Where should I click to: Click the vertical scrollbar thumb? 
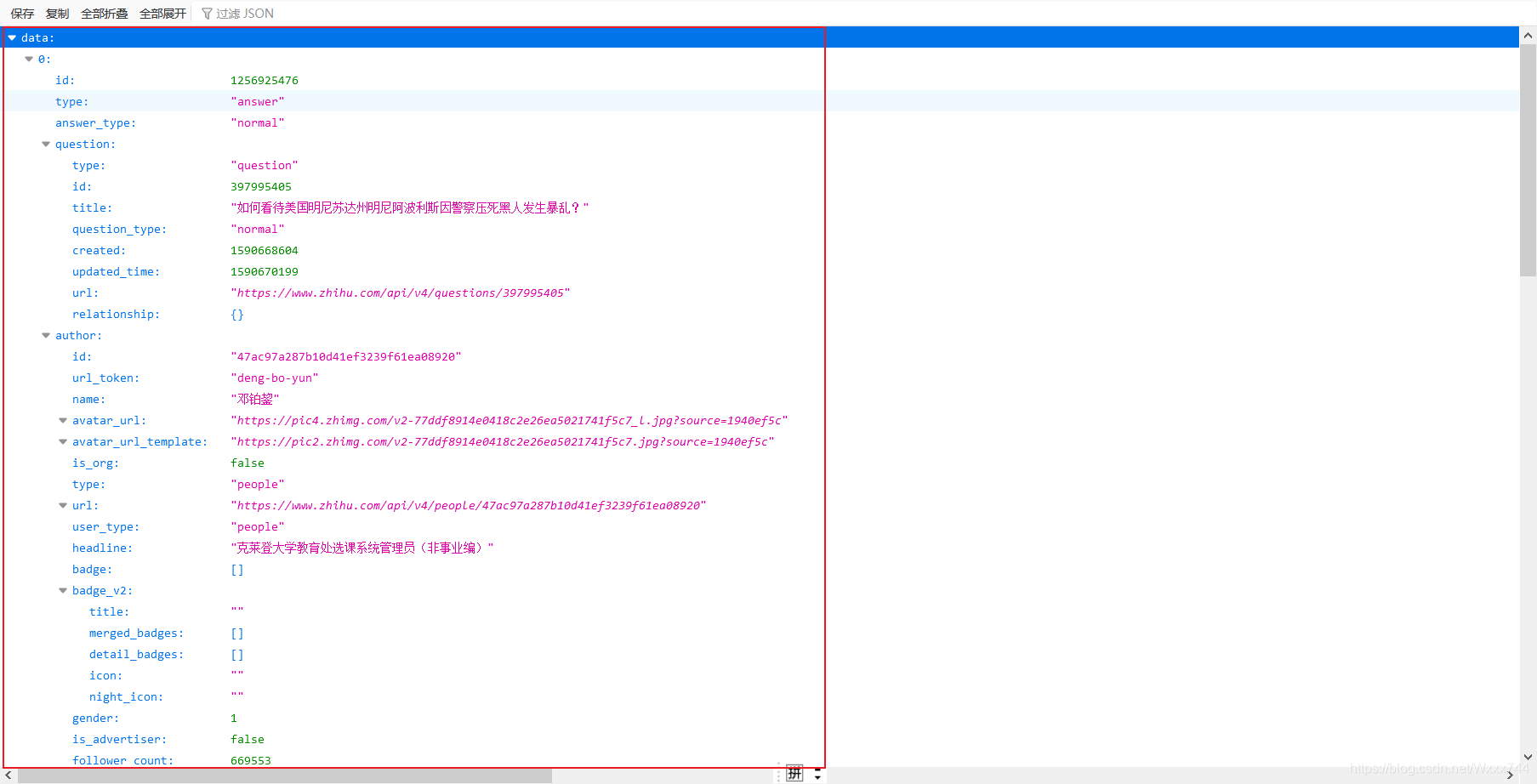coord(1528,160)
